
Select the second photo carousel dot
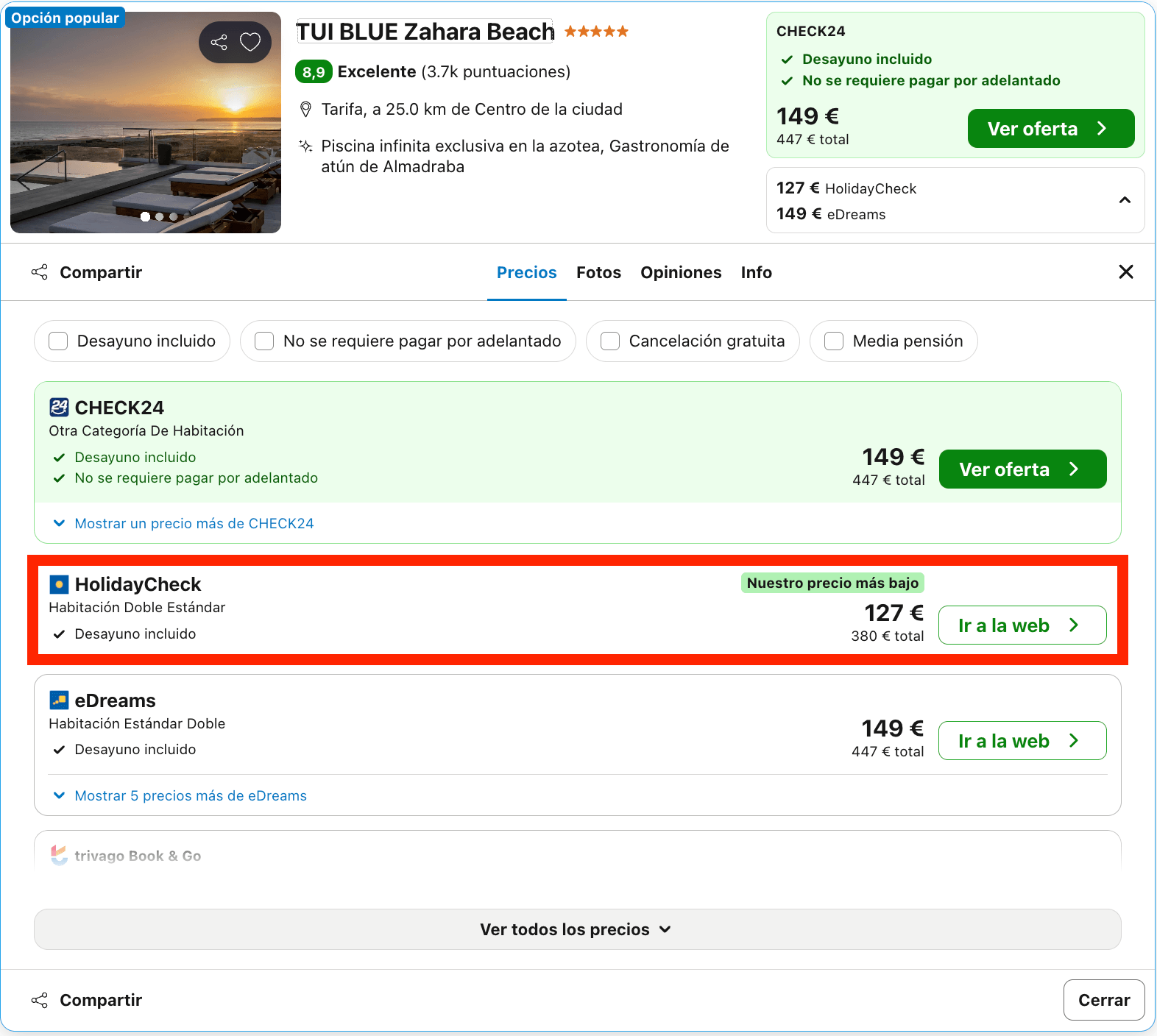coord(159,216)
